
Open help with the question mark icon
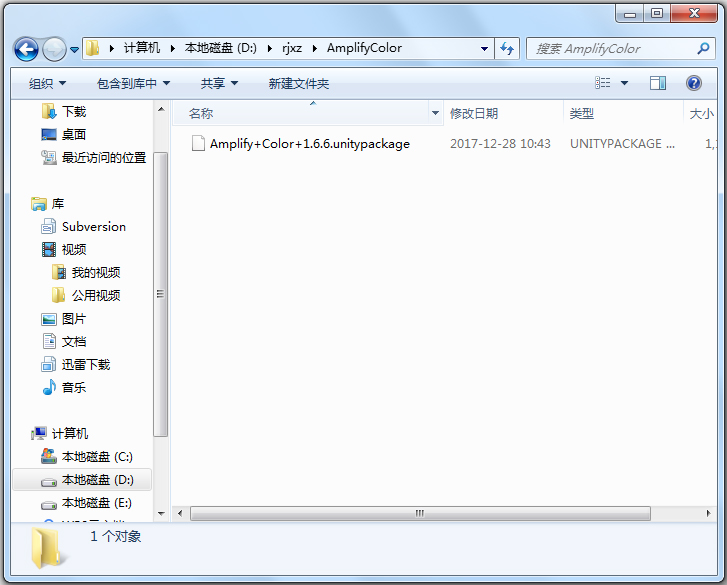[x=693, y=83]
